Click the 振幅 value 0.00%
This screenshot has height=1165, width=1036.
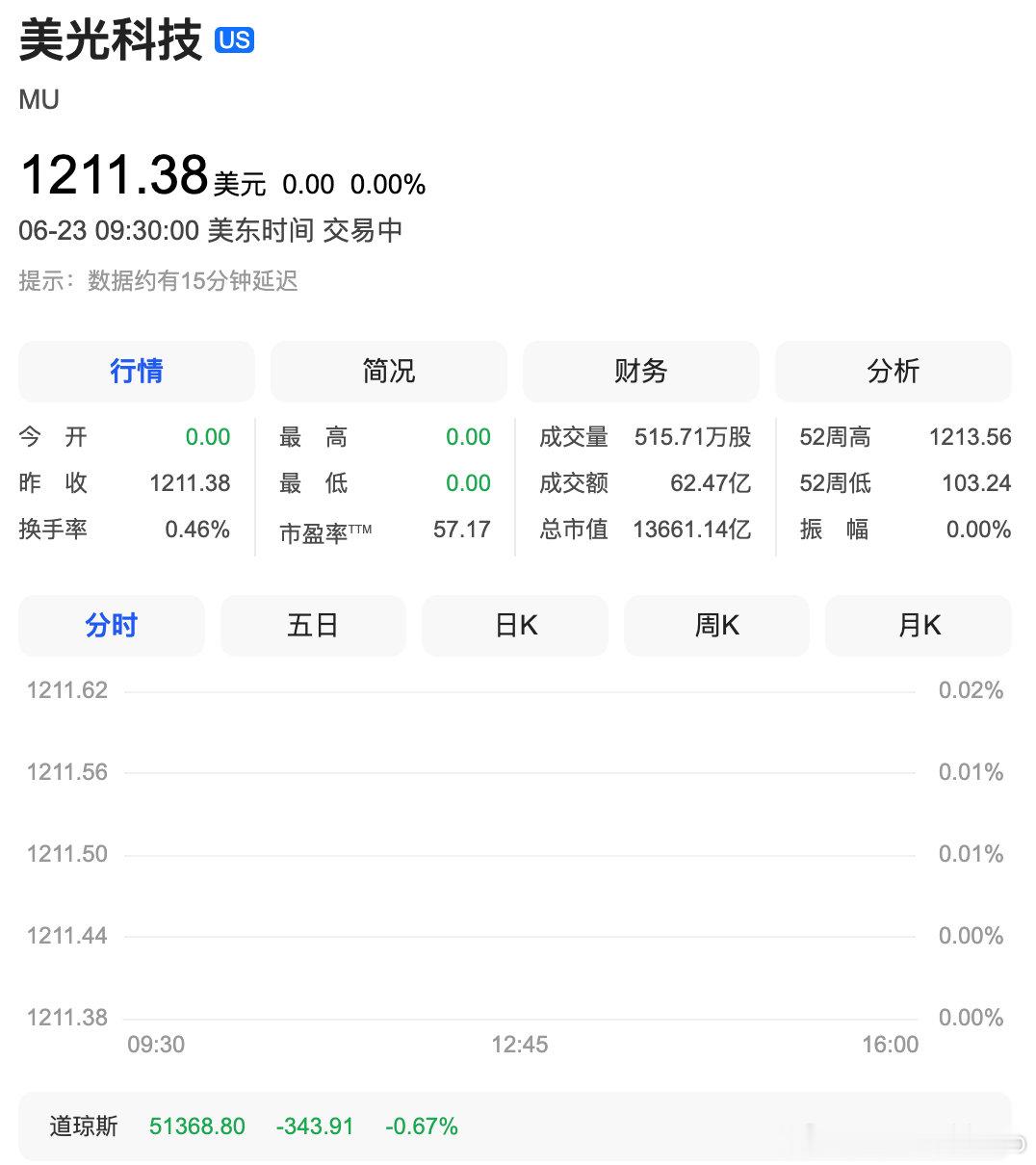[x=978, y=530]
